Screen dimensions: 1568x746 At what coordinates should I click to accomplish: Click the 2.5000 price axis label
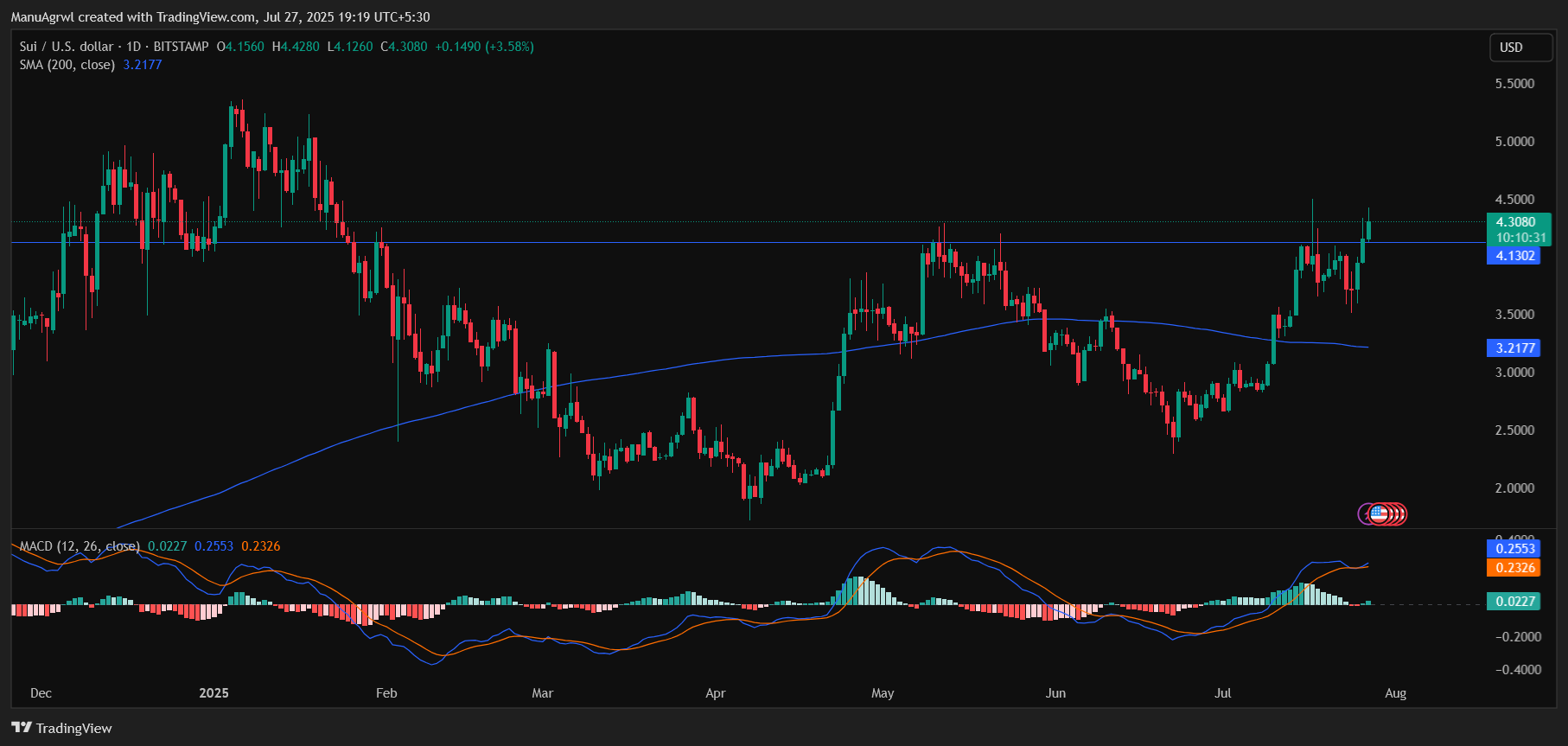[1514, 430]
